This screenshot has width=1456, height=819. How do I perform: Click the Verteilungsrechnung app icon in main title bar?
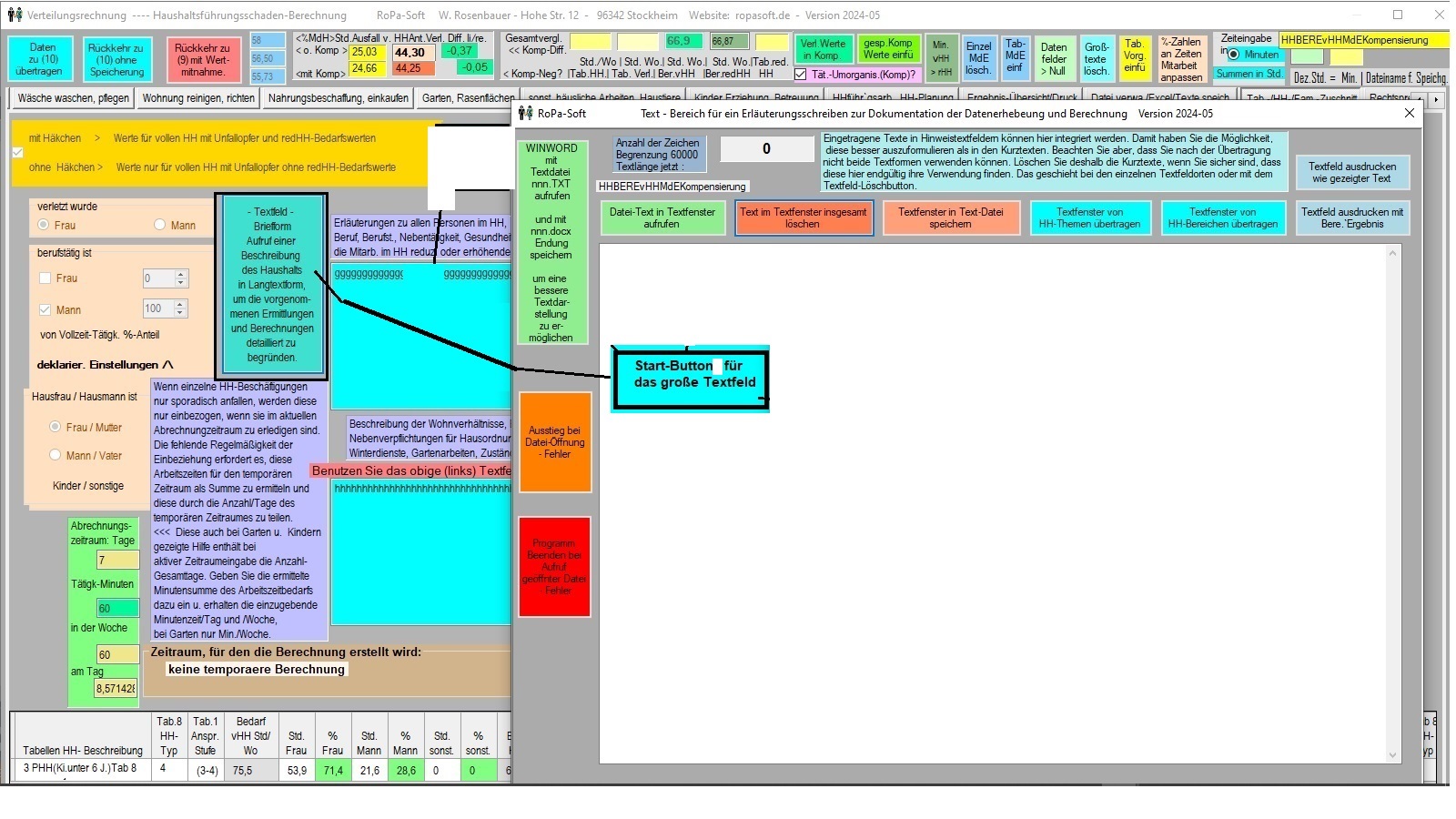coord(15,15)
